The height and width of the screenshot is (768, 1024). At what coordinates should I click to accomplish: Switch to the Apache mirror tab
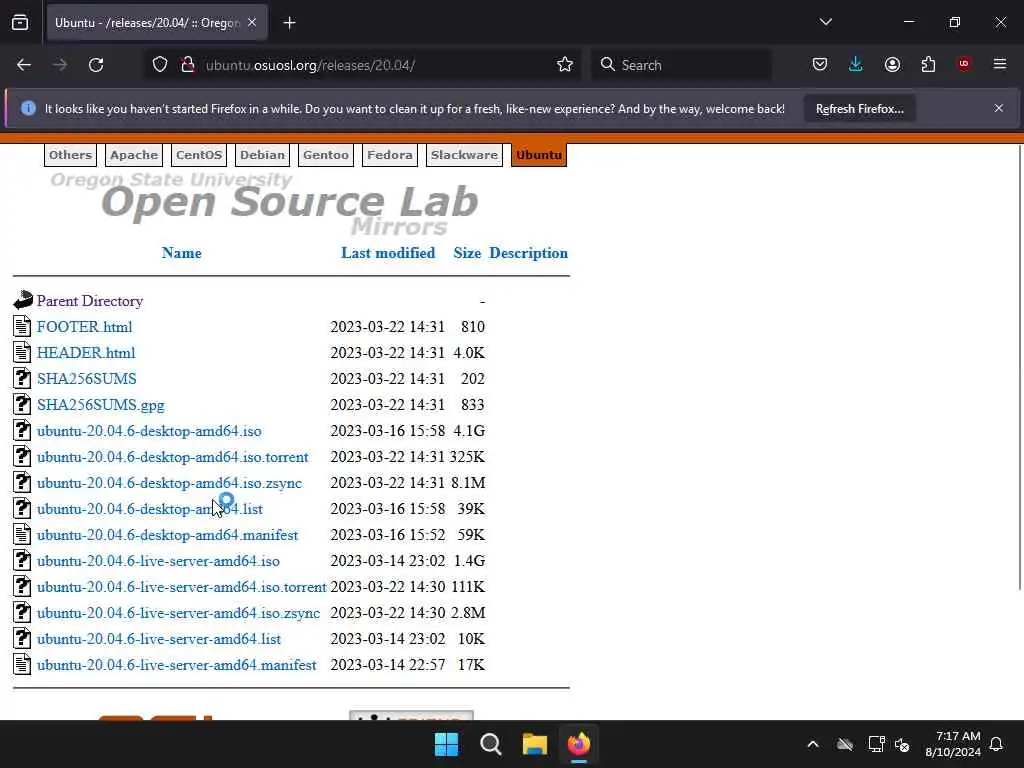point(134,155)
